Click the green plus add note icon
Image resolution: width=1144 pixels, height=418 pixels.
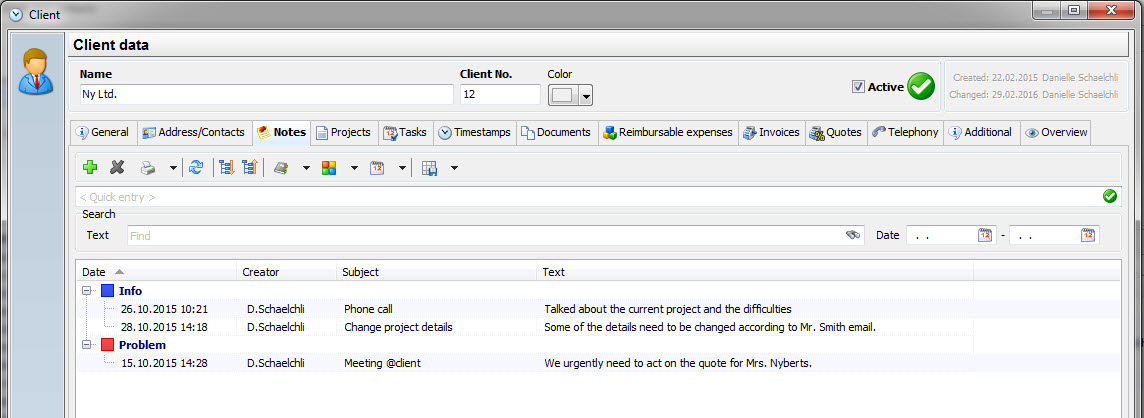[x=90, y=168]
